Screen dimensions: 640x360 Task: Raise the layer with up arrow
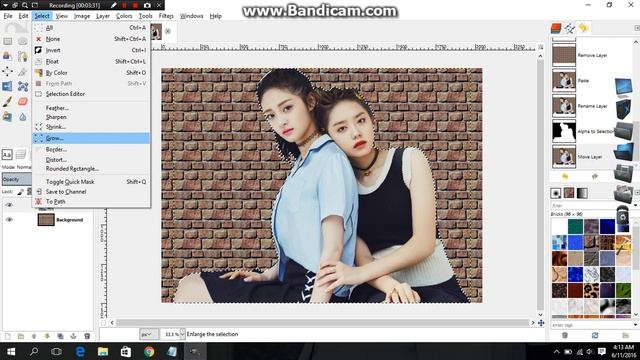point(34,336)
